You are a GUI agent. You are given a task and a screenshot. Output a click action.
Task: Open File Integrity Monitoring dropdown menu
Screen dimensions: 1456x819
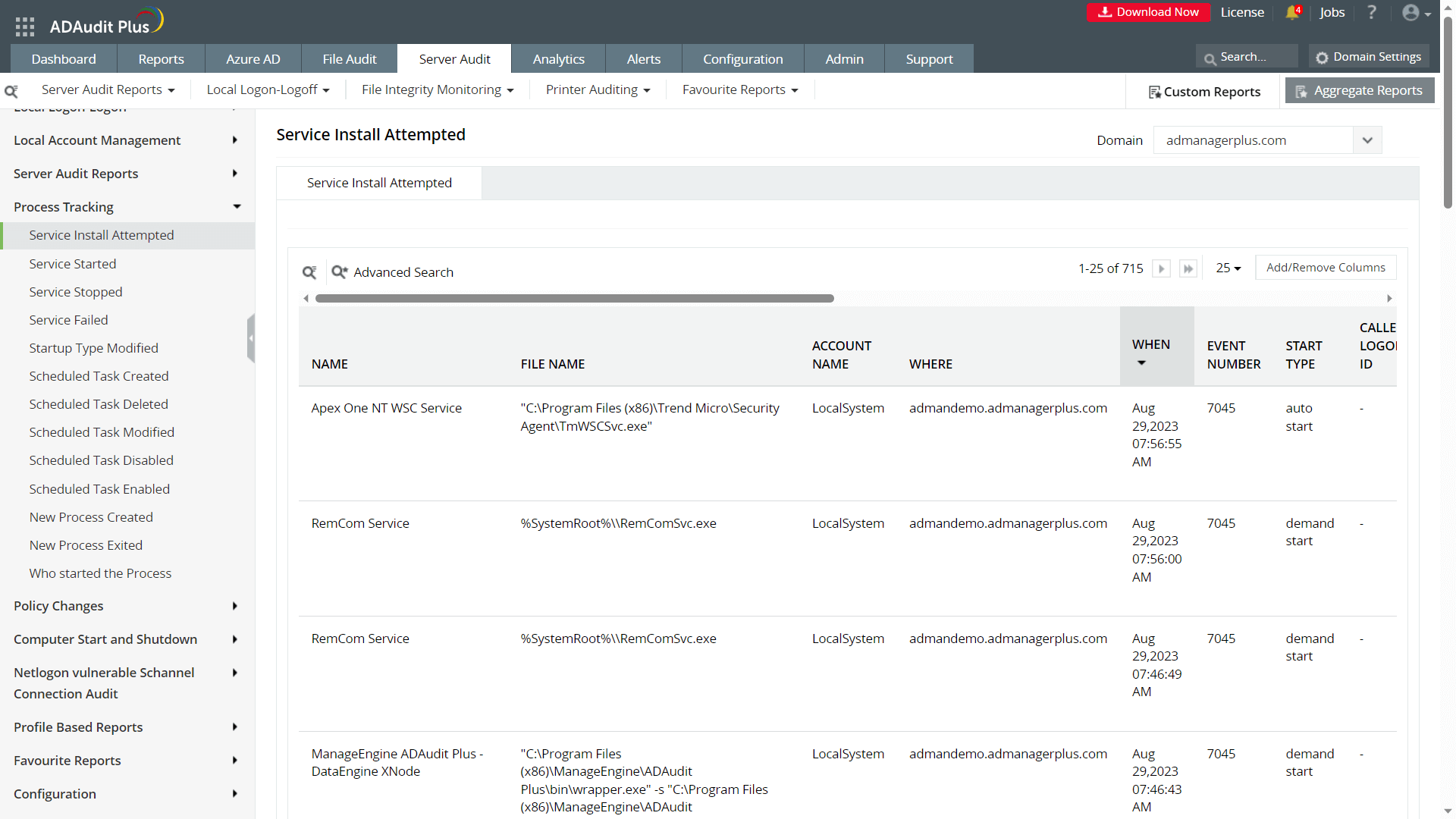[x=438, y=89]
